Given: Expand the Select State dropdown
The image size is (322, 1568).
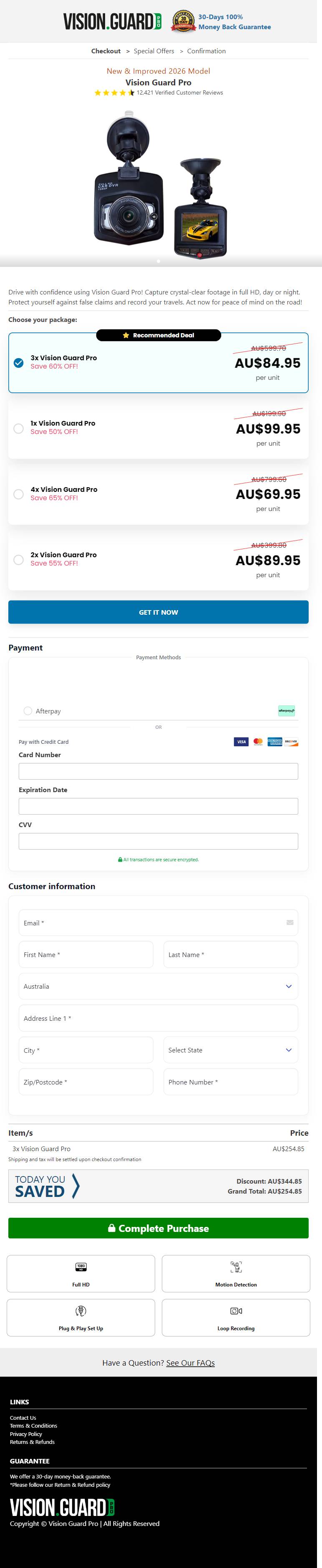Looking at the screenshot, I should 231,1050.
